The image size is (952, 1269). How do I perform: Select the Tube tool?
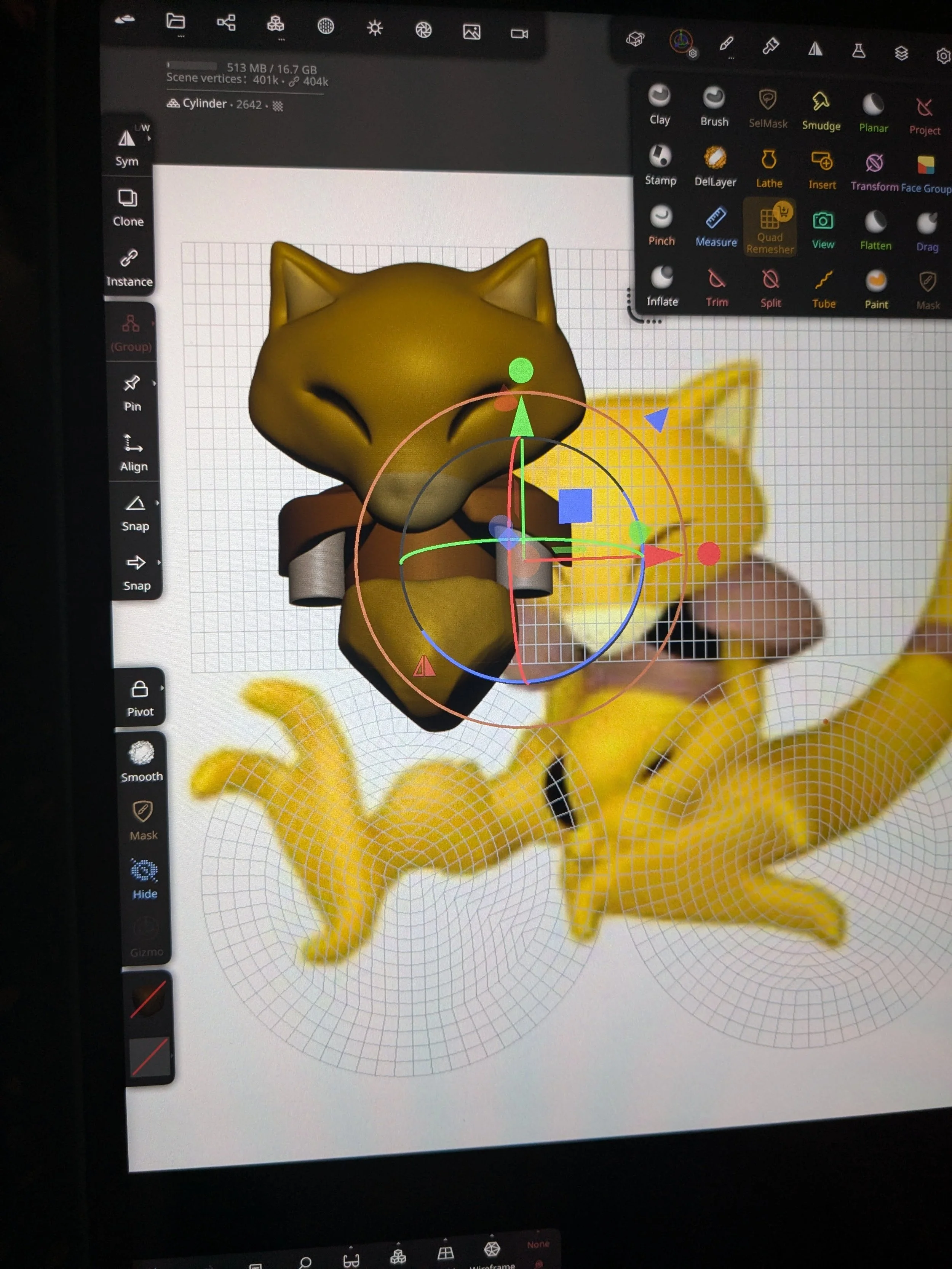(823, 289)
